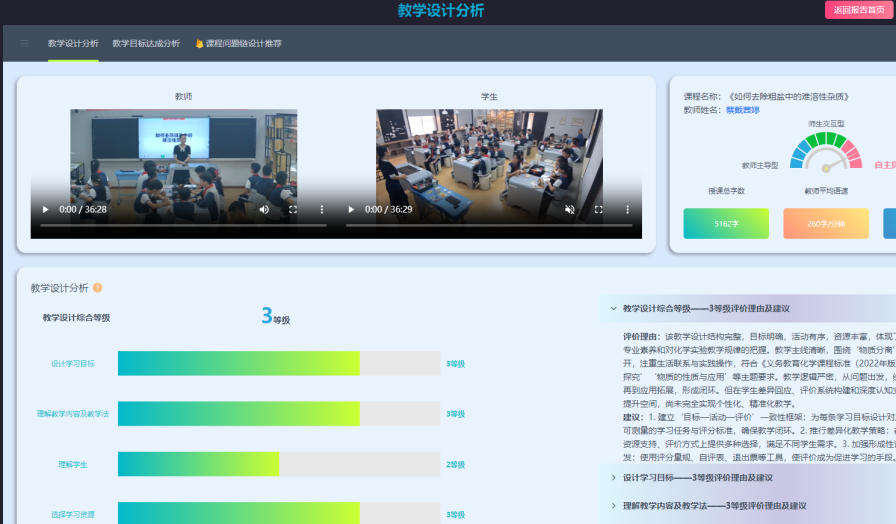Enter fullscreen on student video

[x=599, y=210]
